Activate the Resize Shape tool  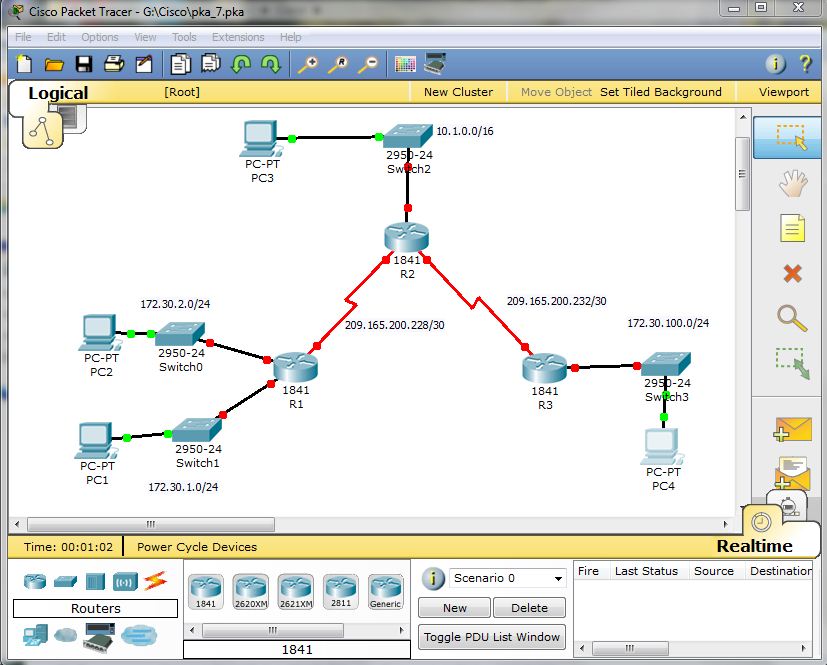click(792, 363)
